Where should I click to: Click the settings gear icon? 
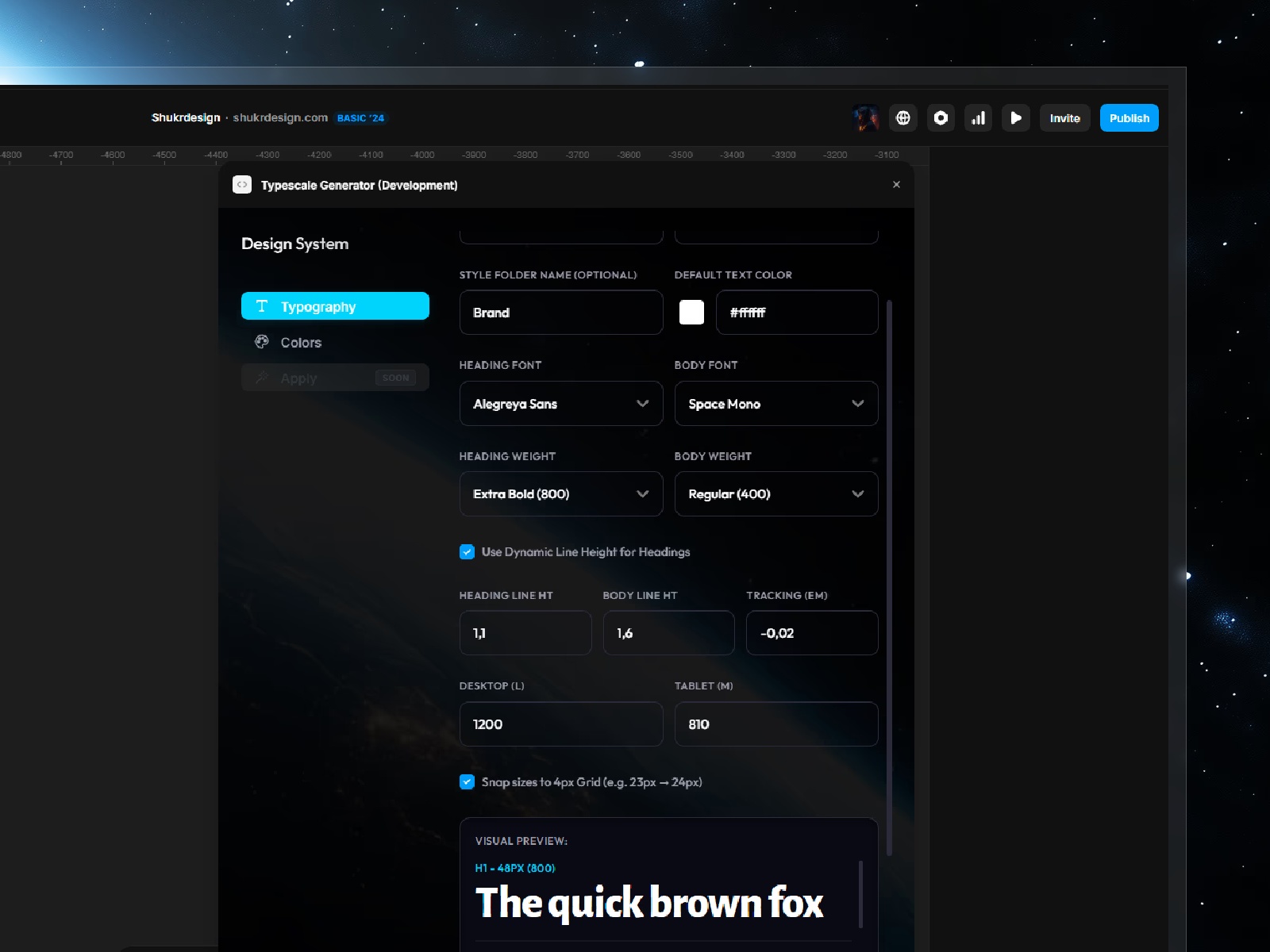(940, 117)
